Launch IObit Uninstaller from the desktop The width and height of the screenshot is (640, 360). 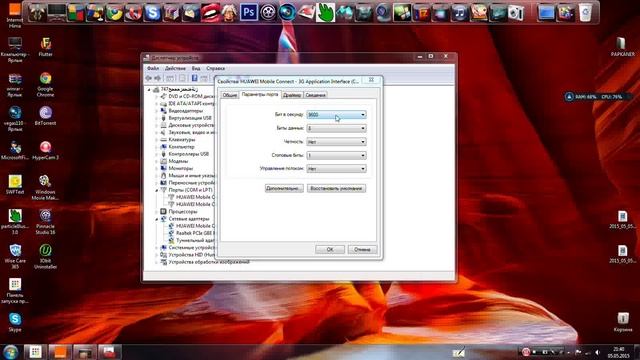tap(46, 256)
